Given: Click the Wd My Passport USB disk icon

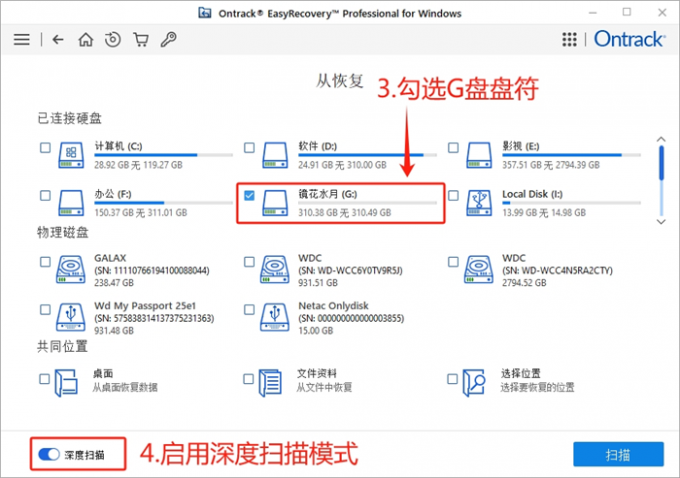Looking at the screenshot, I should 70,317.
